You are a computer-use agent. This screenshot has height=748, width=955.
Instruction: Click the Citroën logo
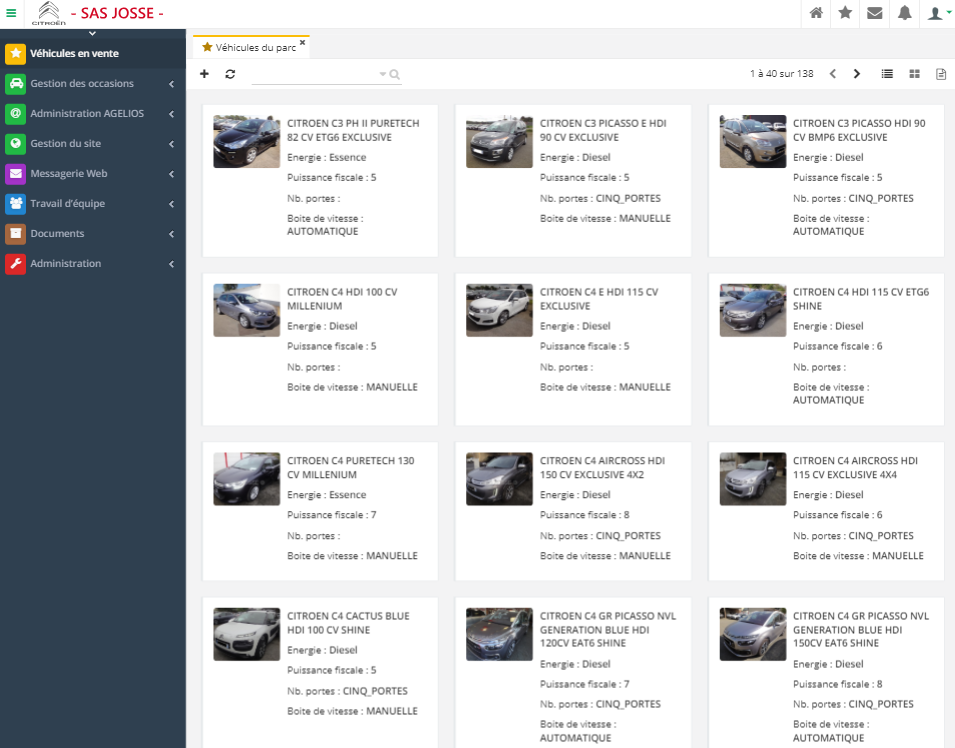(x=49, y=13)
